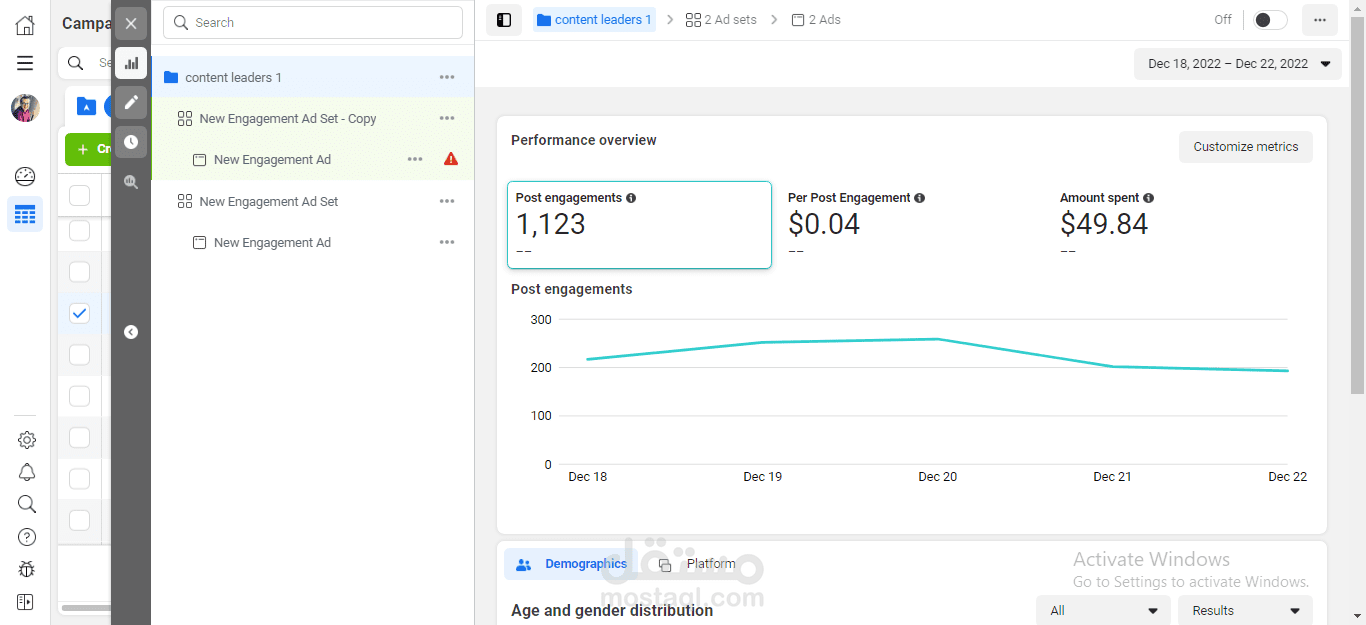Click the sidebar panel toggle icon near breadcrumb

504,20
